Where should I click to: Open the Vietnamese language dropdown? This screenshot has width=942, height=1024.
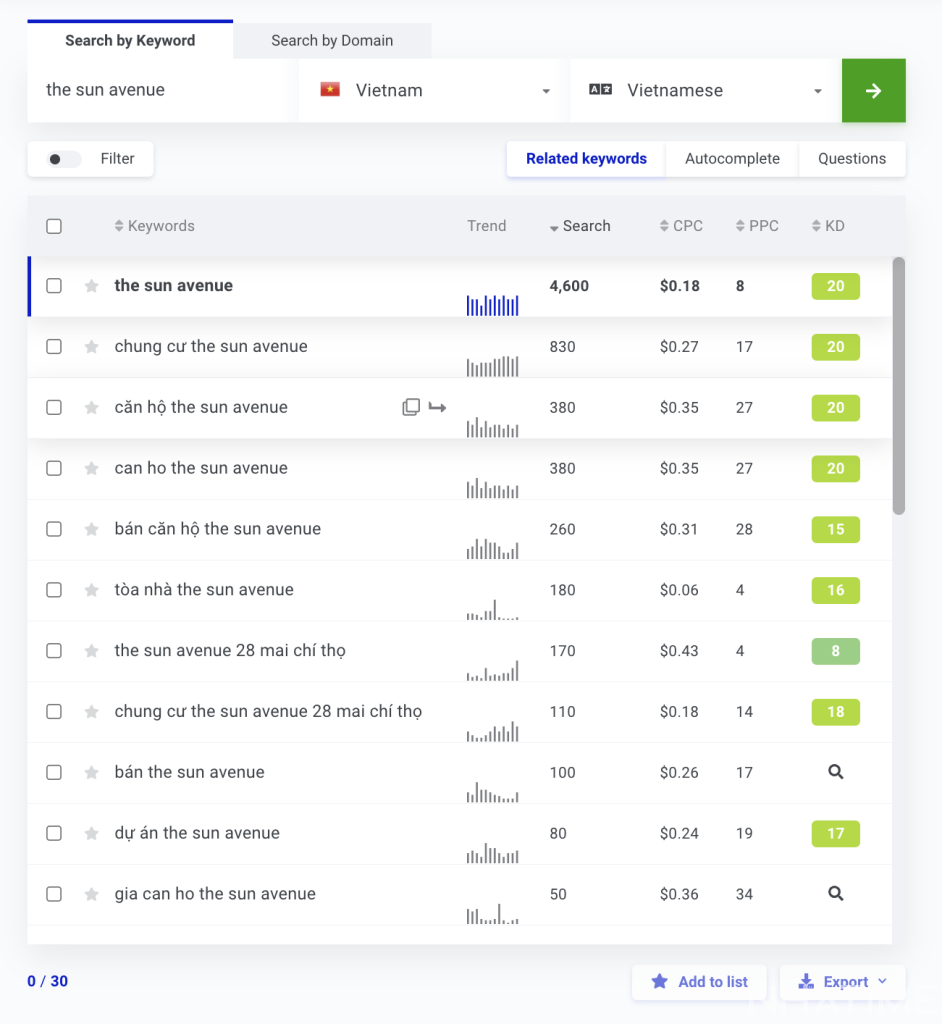coord(705,91)
